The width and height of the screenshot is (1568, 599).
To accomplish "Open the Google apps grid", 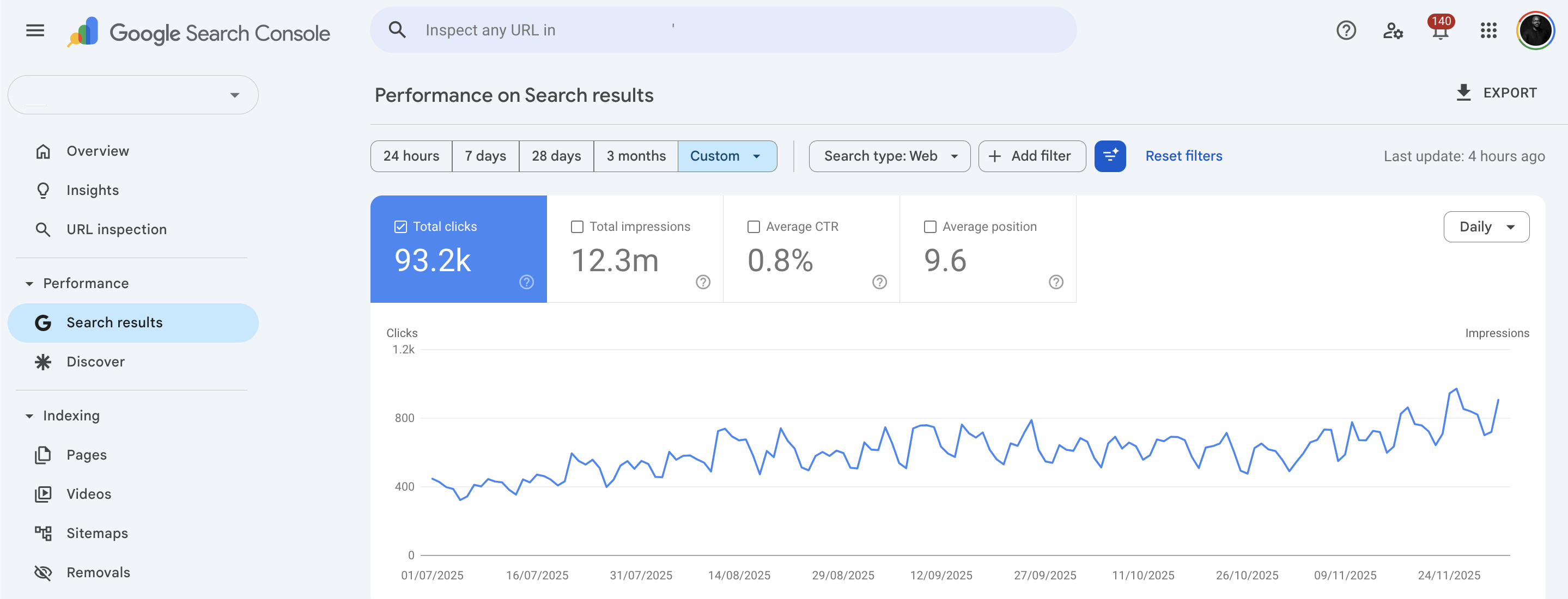I will click(1488, 30).
